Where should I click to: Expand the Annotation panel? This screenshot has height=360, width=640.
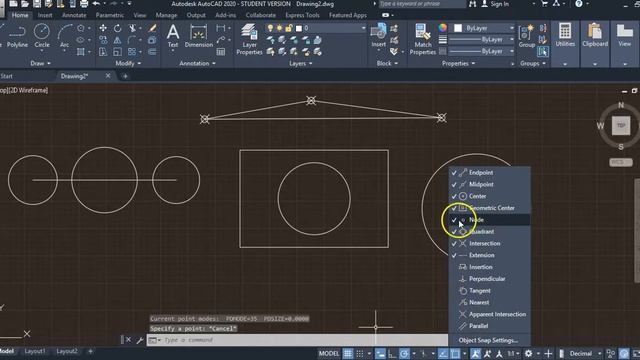pos(197,63)
